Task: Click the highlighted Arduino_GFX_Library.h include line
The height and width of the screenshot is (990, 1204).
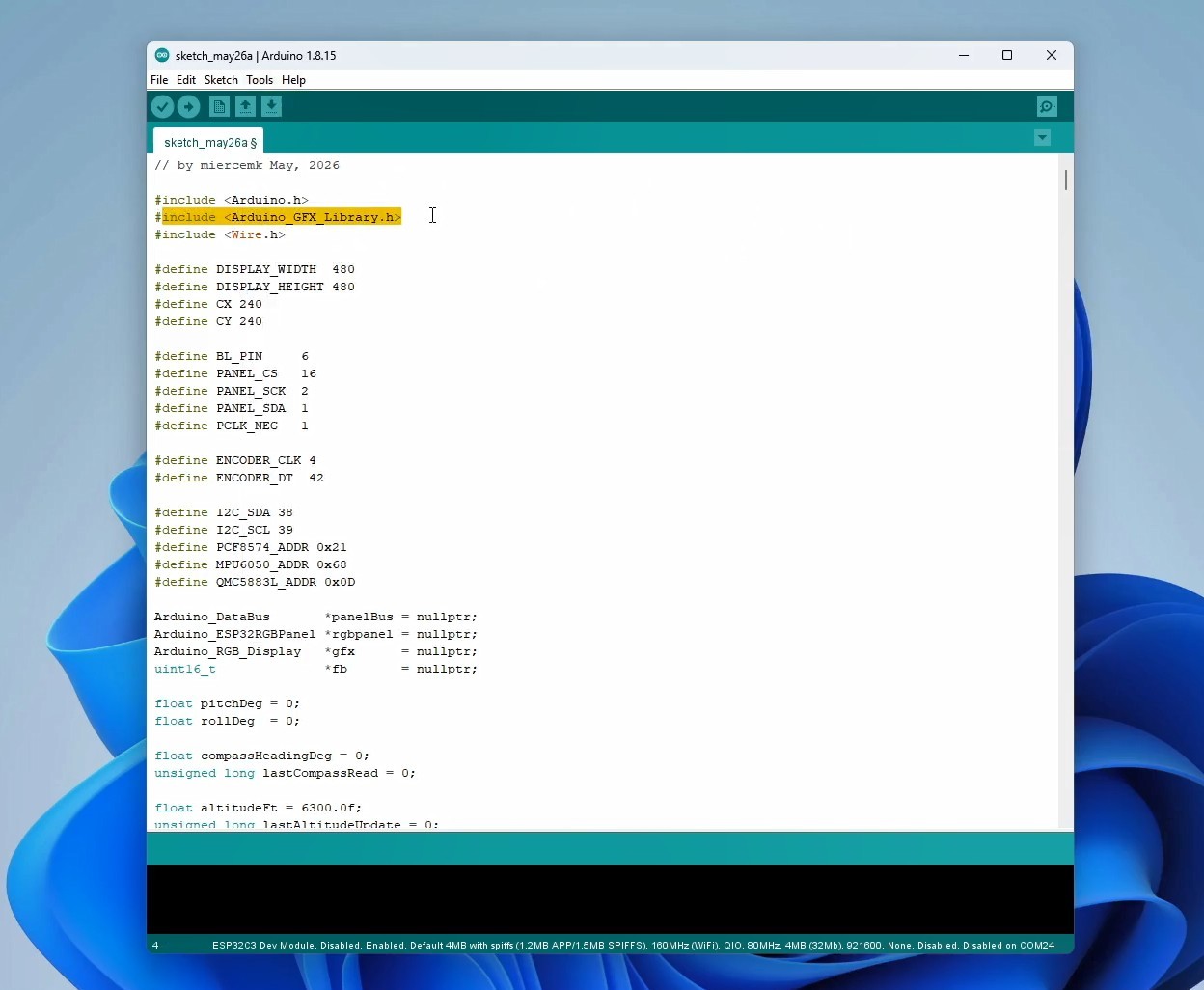Action: pyautogui.click(x=278, y=217)
